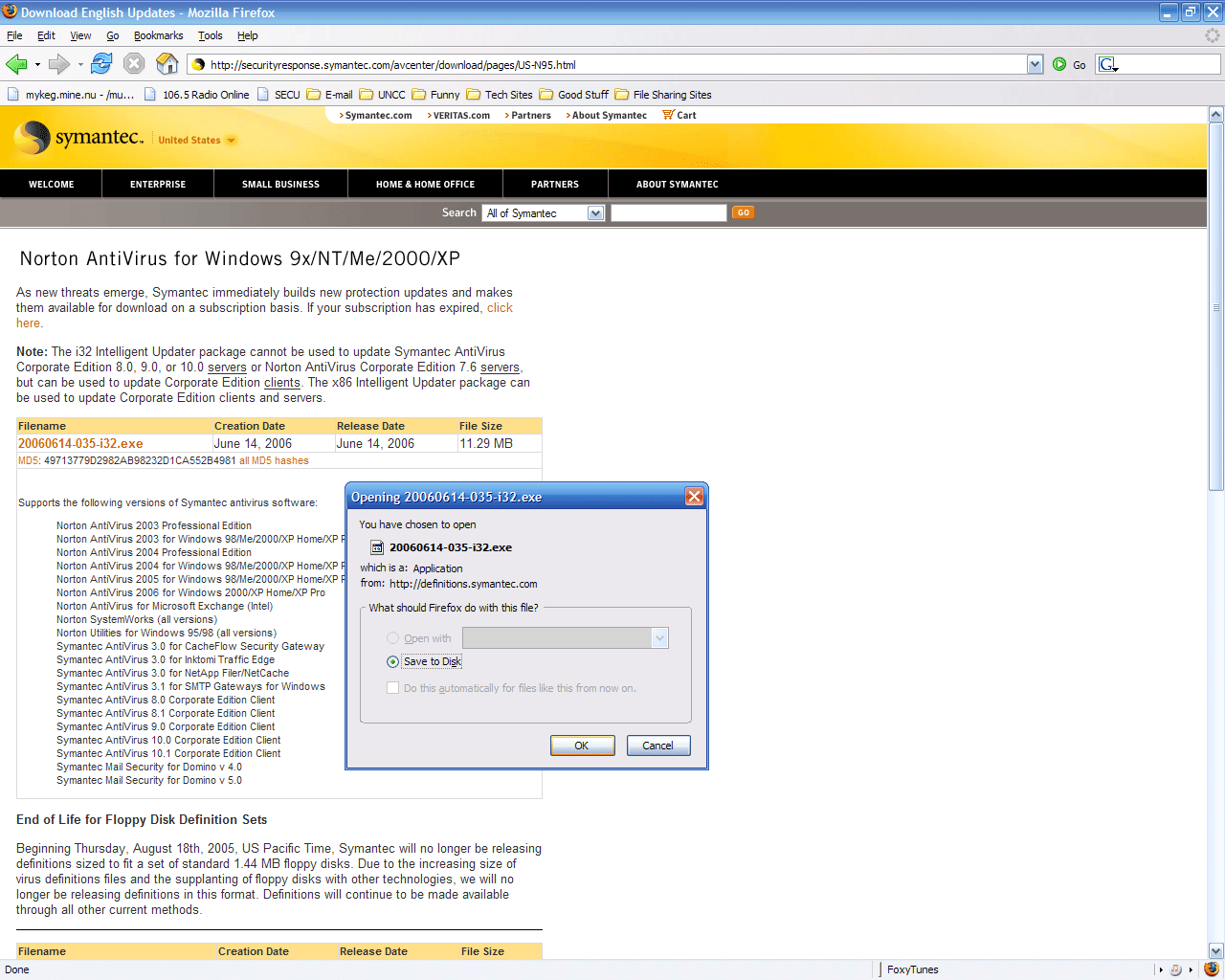Click the vertical scrollbar up arrow
Viewport: 1225px width, 980px height.
pos(1216,115)
